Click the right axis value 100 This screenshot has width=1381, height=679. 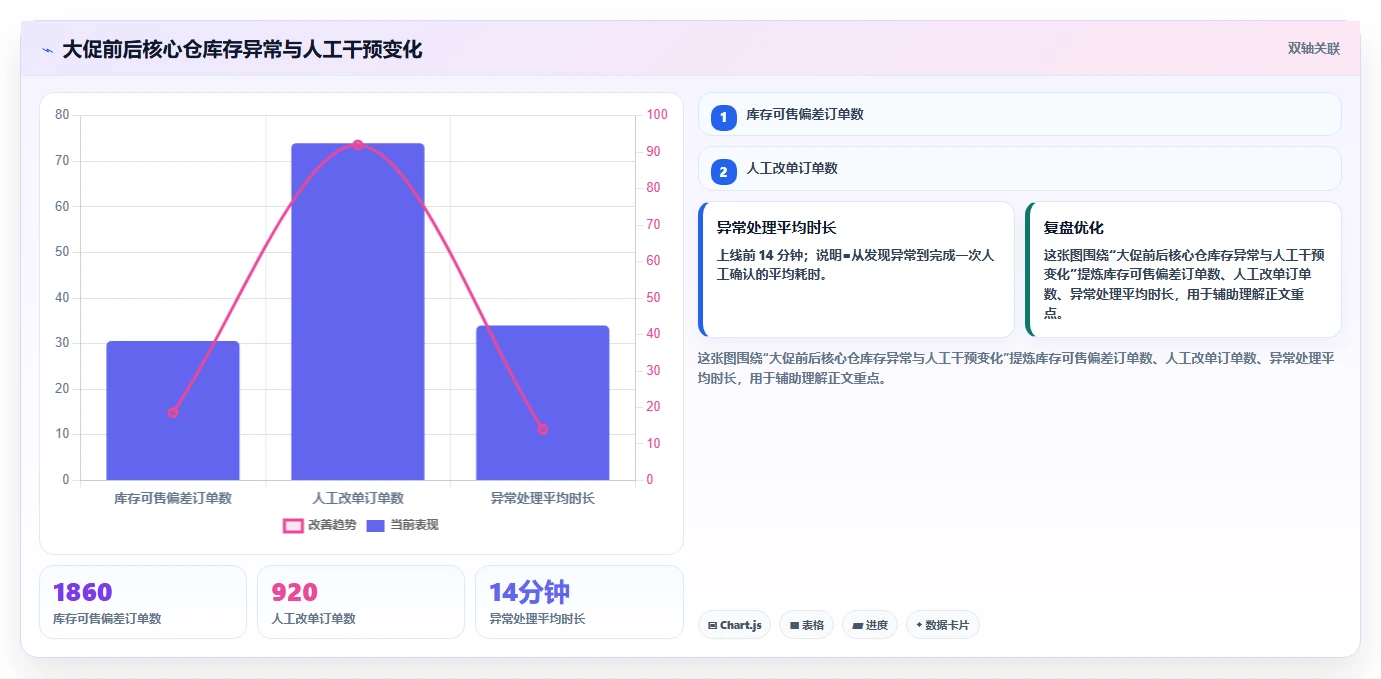pyautogui.click(x=657, y=115)
